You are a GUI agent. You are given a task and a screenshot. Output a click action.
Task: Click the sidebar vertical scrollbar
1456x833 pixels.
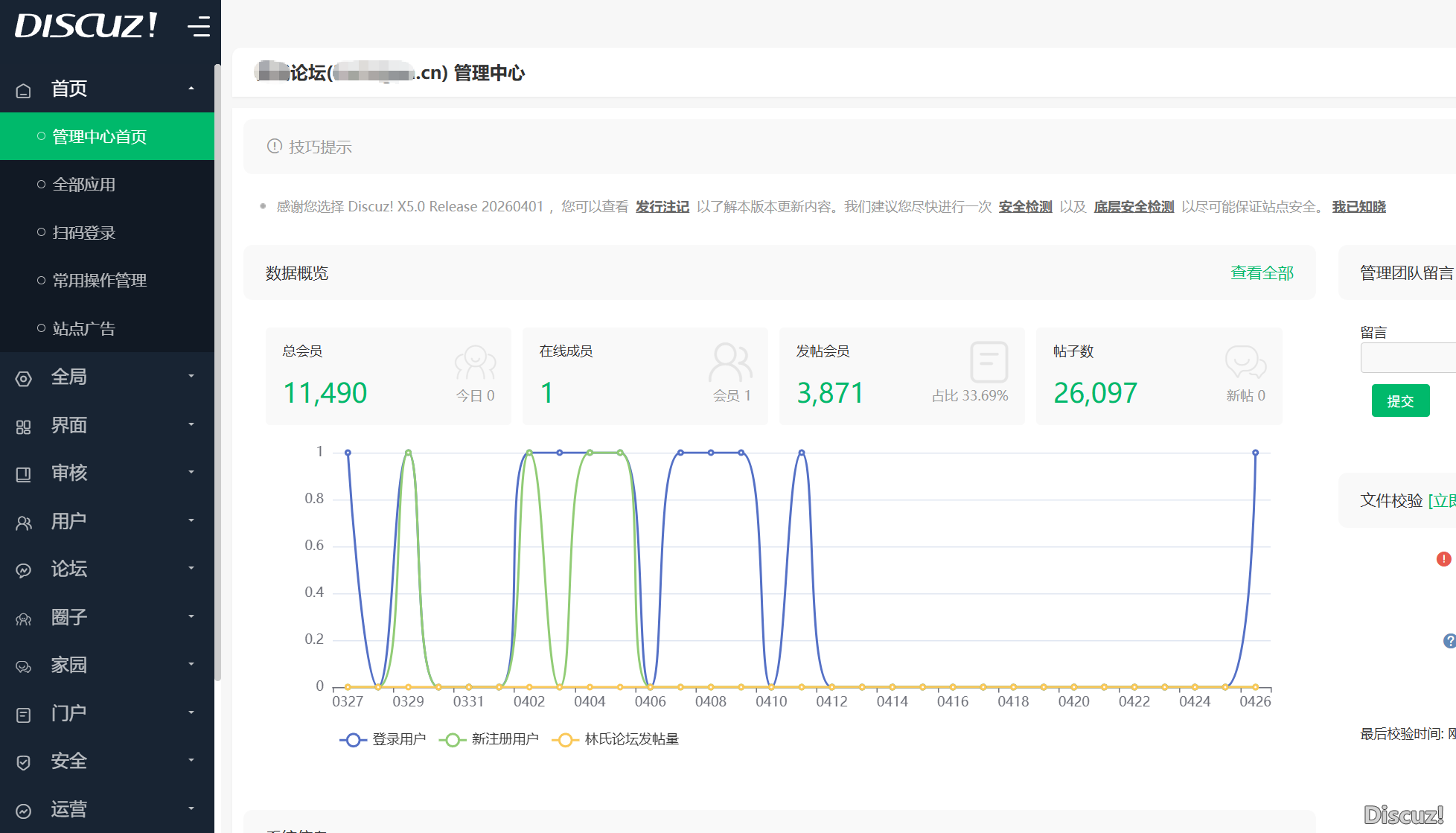click(x=217, y=372)
